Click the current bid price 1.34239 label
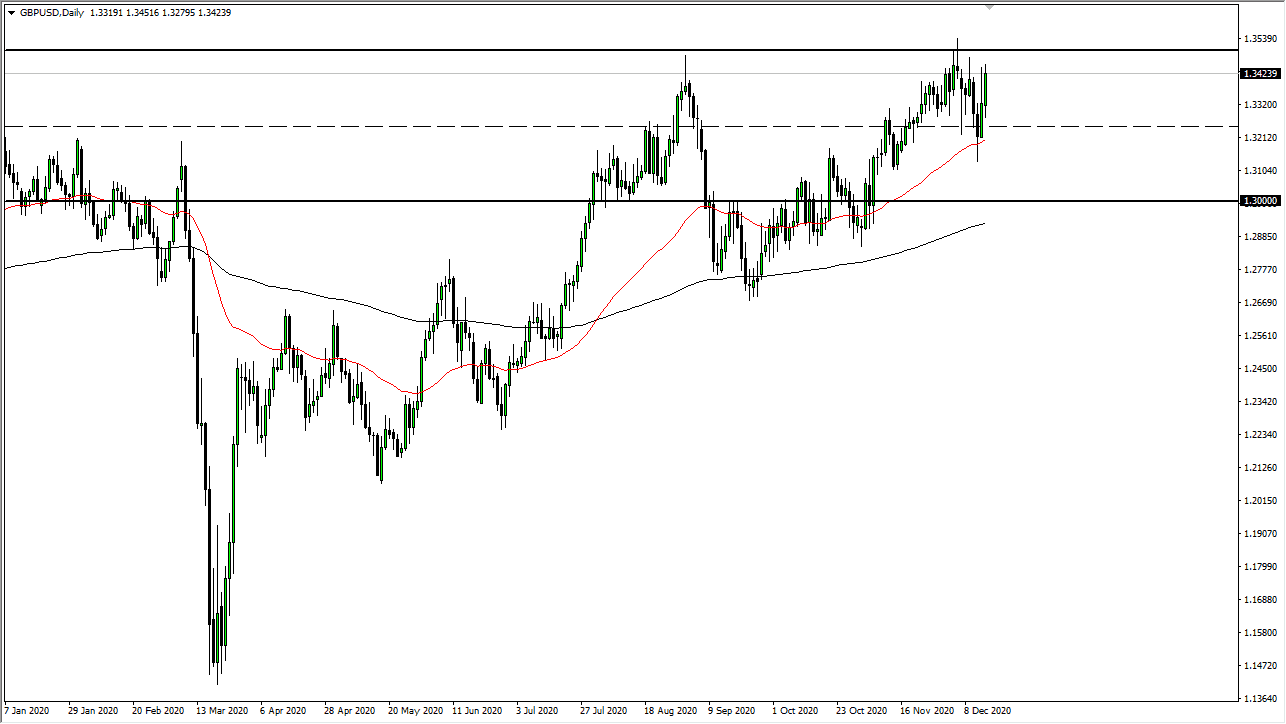Viewport: 1286px width, 724px height. (x=1260, y=73)
